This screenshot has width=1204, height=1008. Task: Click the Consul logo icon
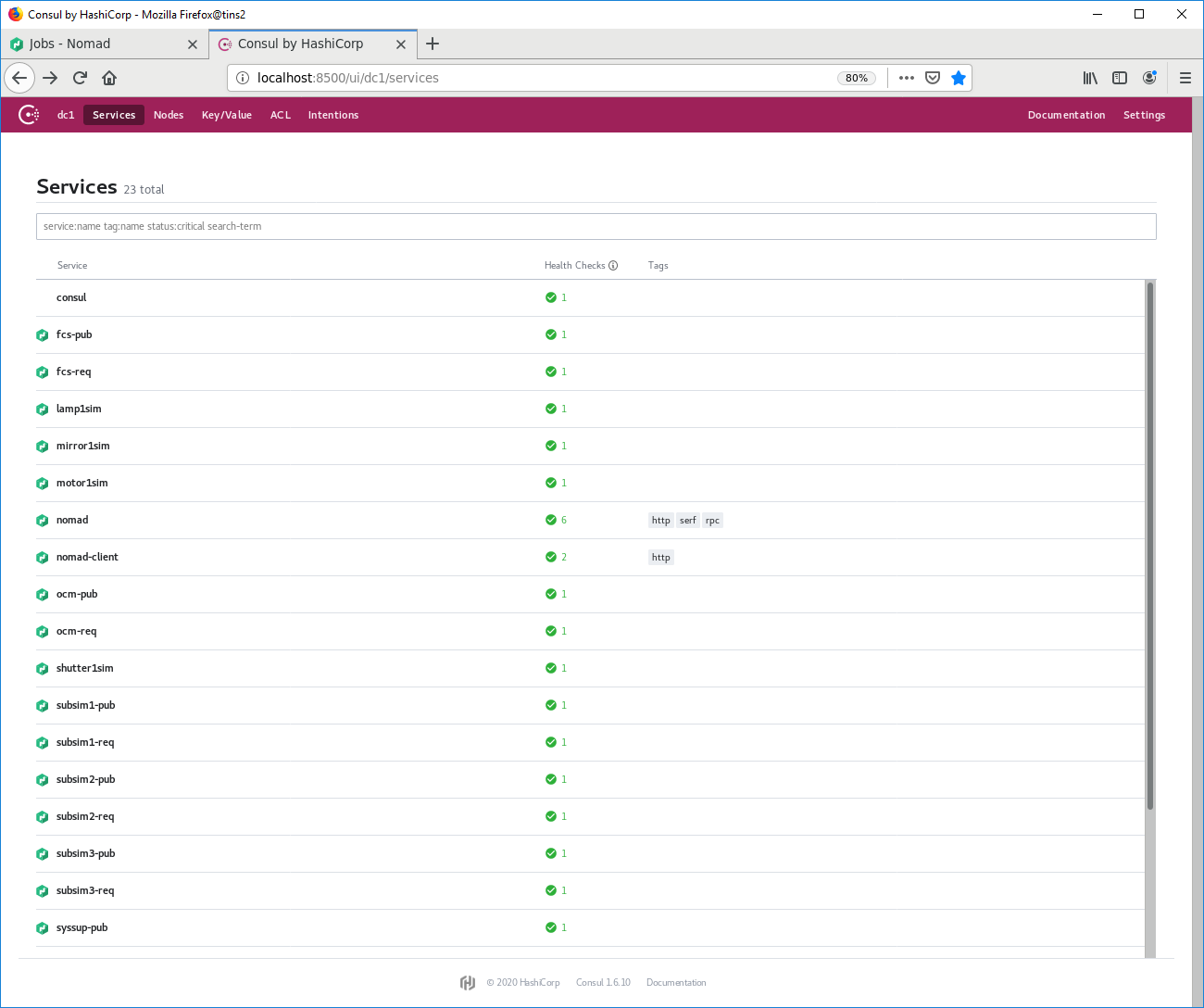pos(29,115)
